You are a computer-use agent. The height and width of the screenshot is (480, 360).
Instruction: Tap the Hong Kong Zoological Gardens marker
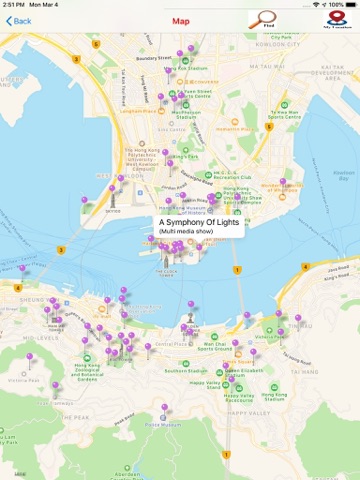click(x=87, y=358)
